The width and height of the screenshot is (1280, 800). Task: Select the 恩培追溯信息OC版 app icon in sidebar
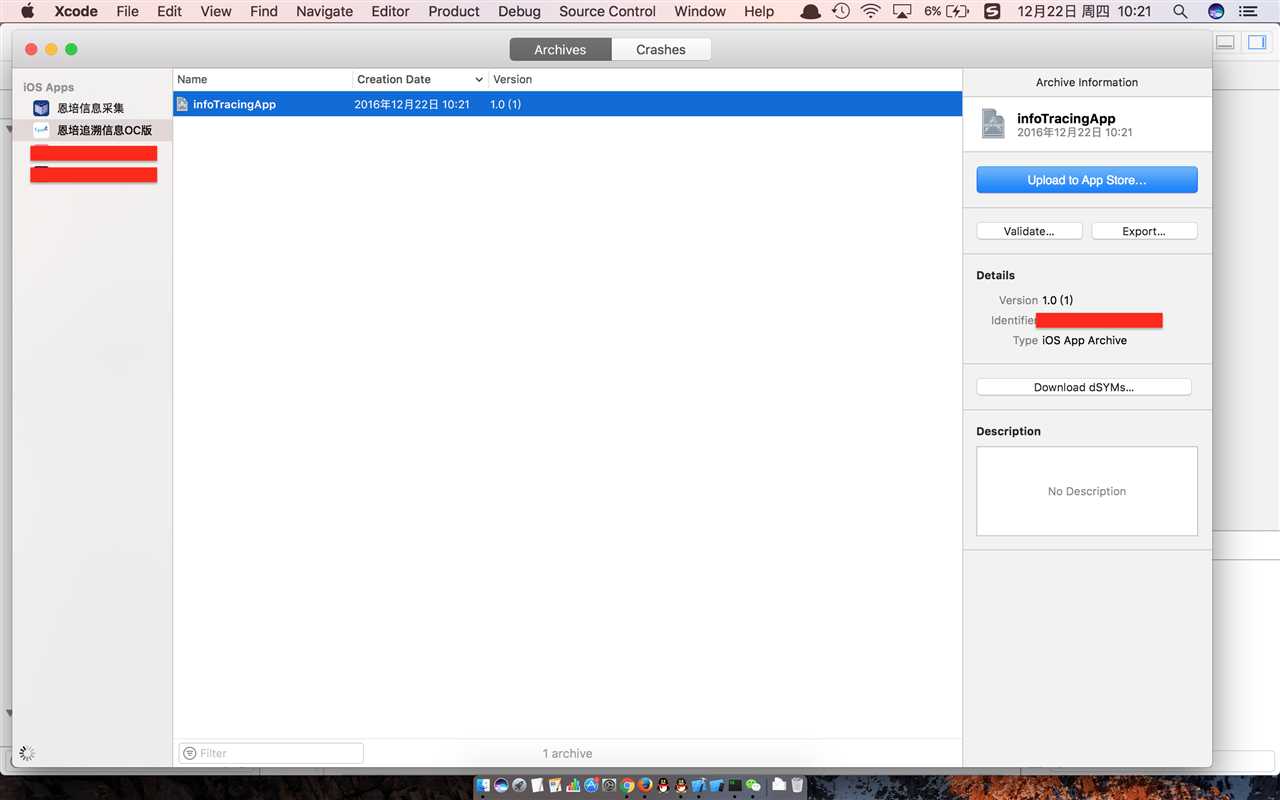point(41,130)
